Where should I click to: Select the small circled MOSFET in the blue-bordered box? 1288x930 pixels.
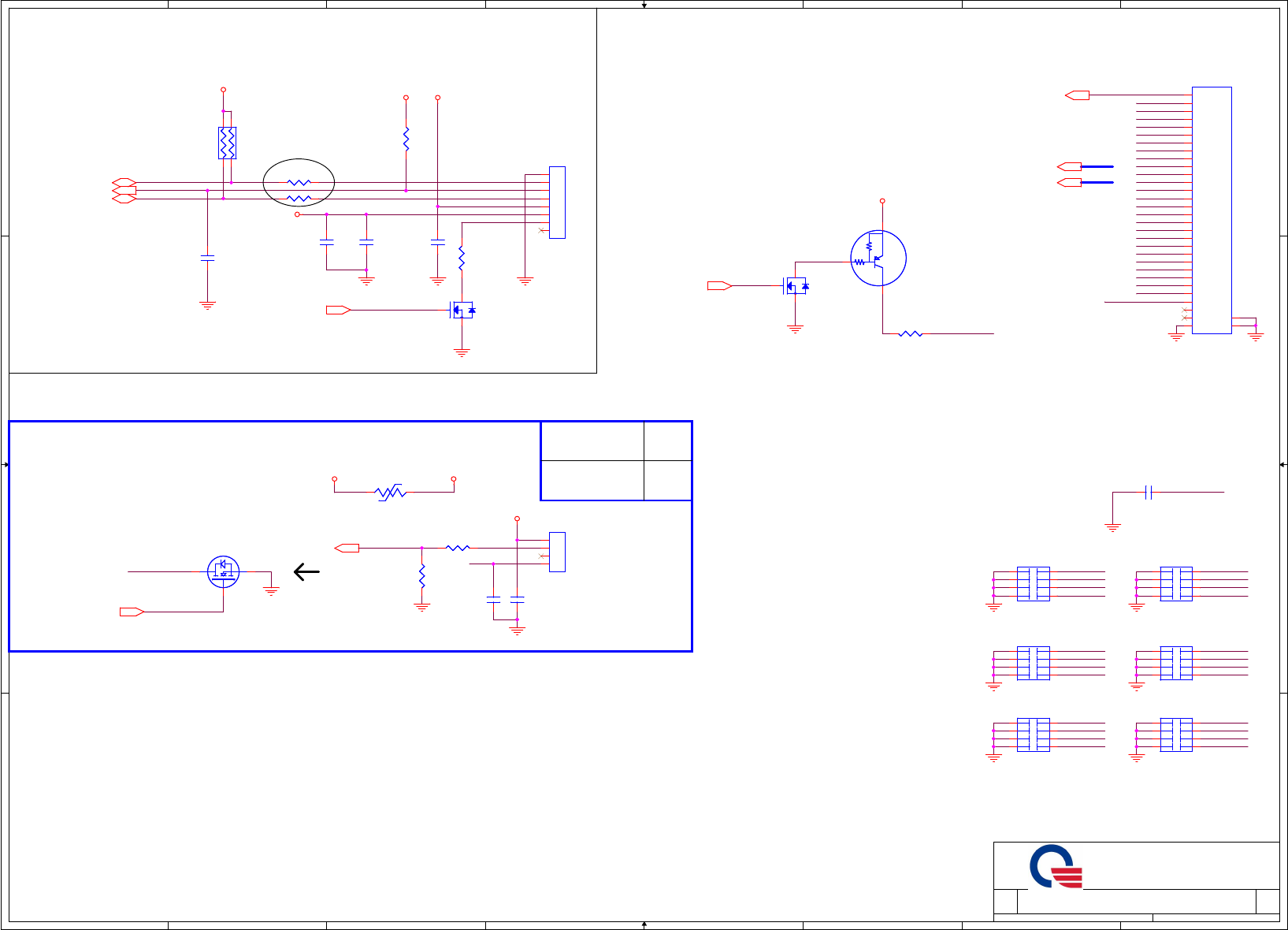(224, 571)
